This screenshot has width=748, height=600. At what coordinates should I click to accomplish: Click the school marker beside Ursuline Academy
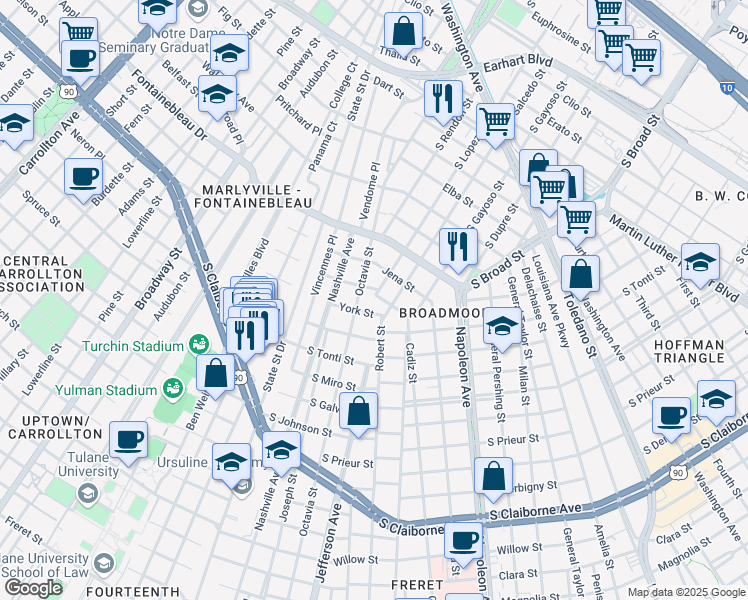coord(231,465)
